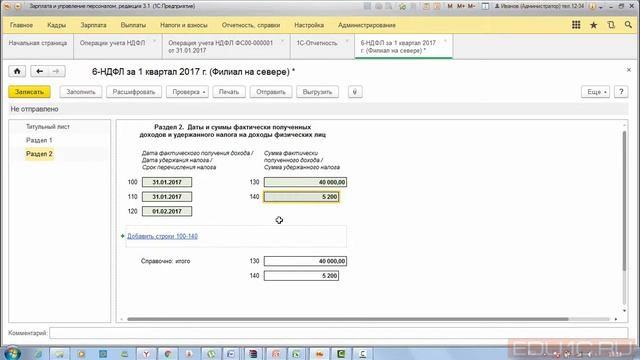Screen dimensions: 640x360
Task: Click the Выгрузить button
Action: click(x=317, y=92)
